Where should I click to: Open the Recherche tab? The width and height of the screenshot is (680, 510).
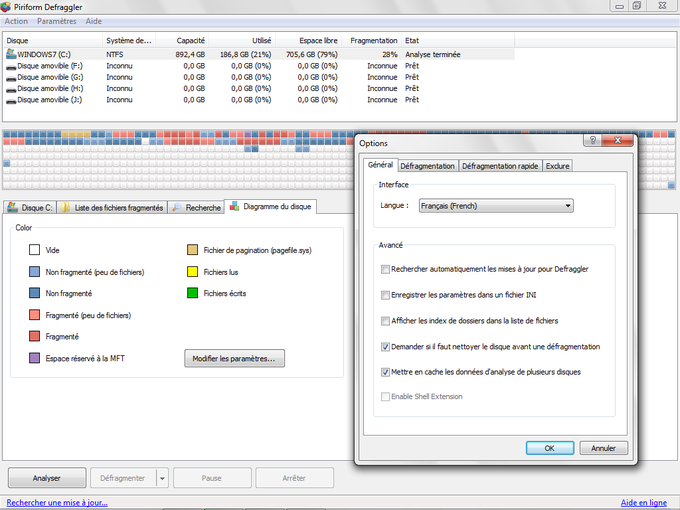click(196, 207)
